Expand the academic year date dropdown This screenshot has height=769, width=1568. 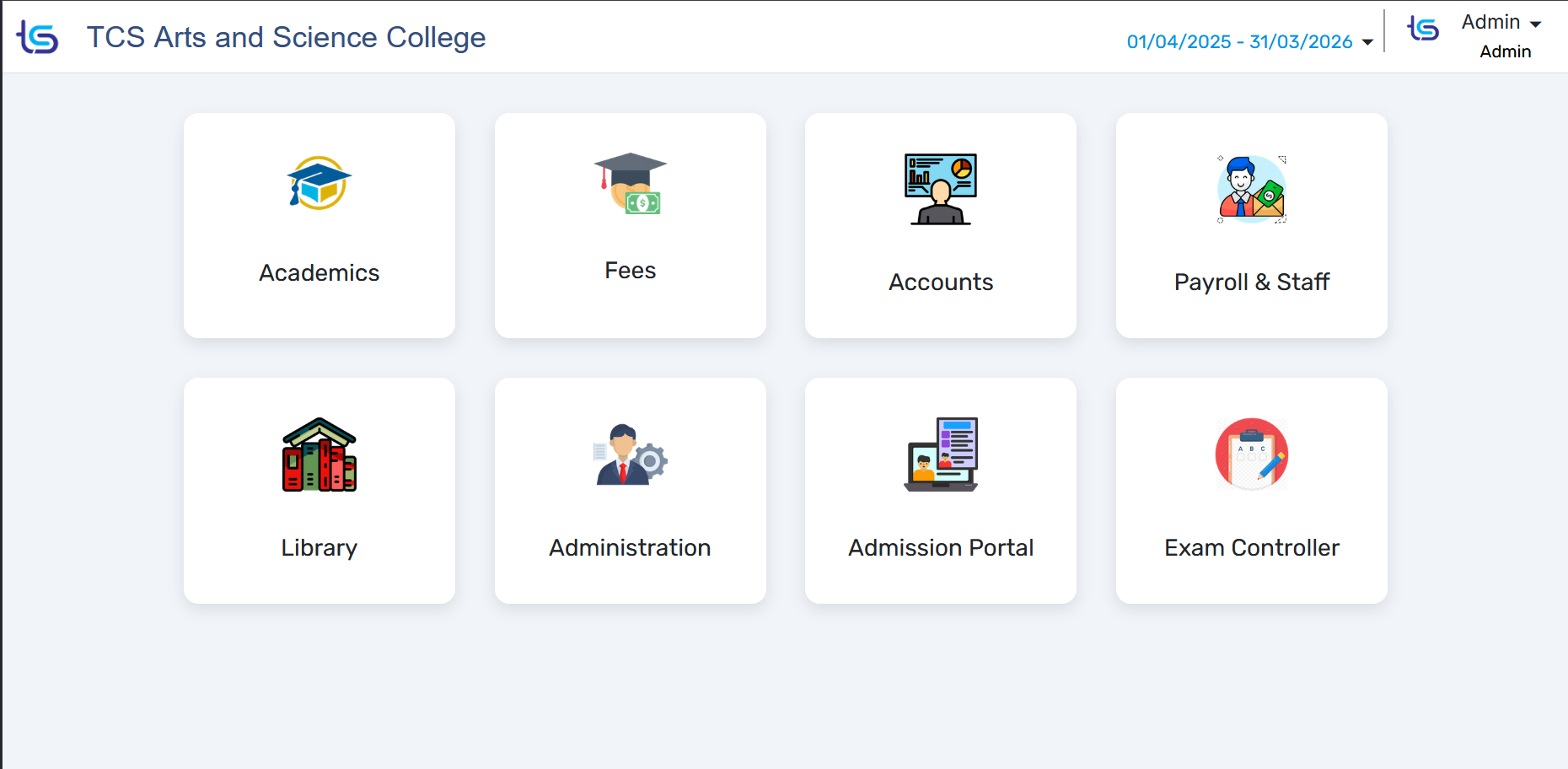tap(1240, 42)
